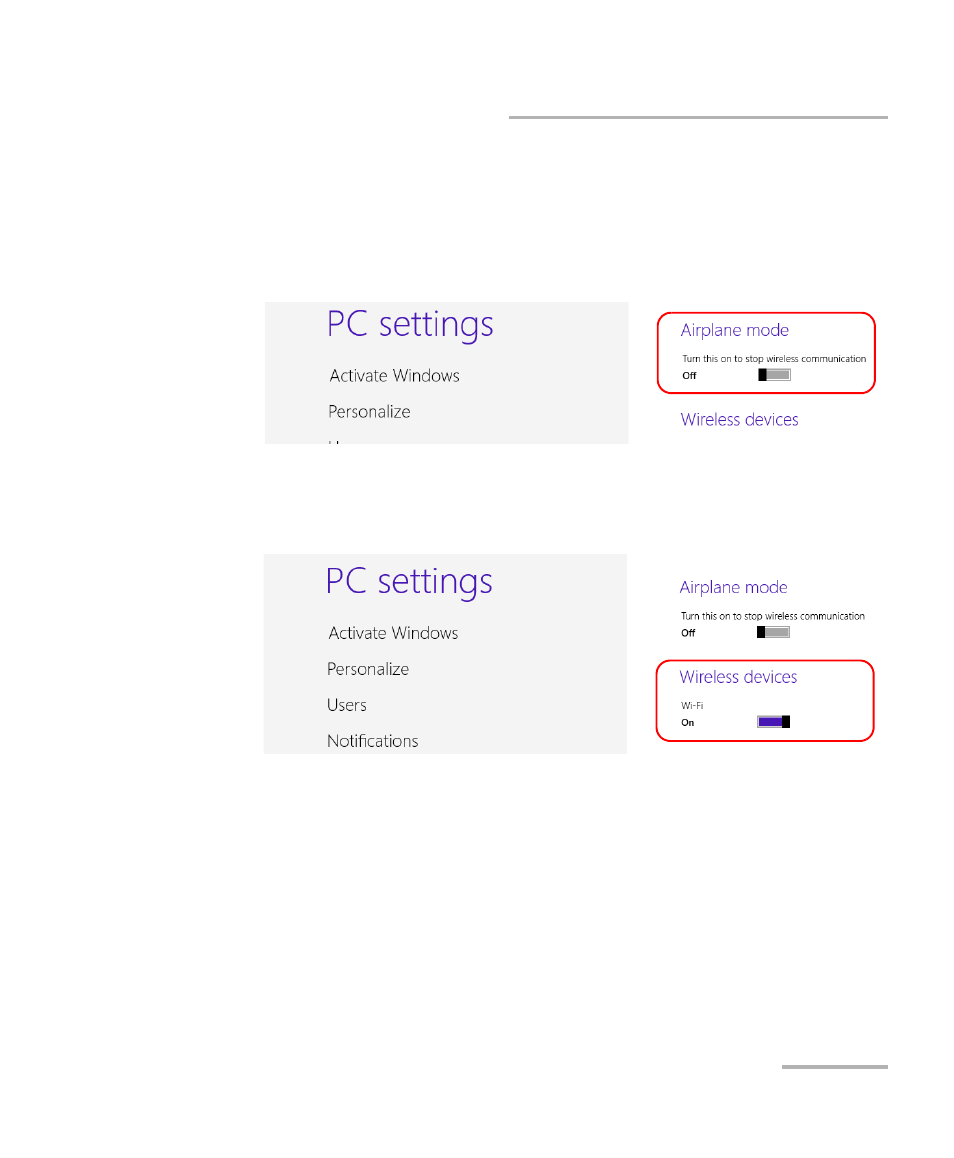This screenshot has width=954, height=1158.
Task: Click the airplane description text inside red outline
Action: (773, 359)
